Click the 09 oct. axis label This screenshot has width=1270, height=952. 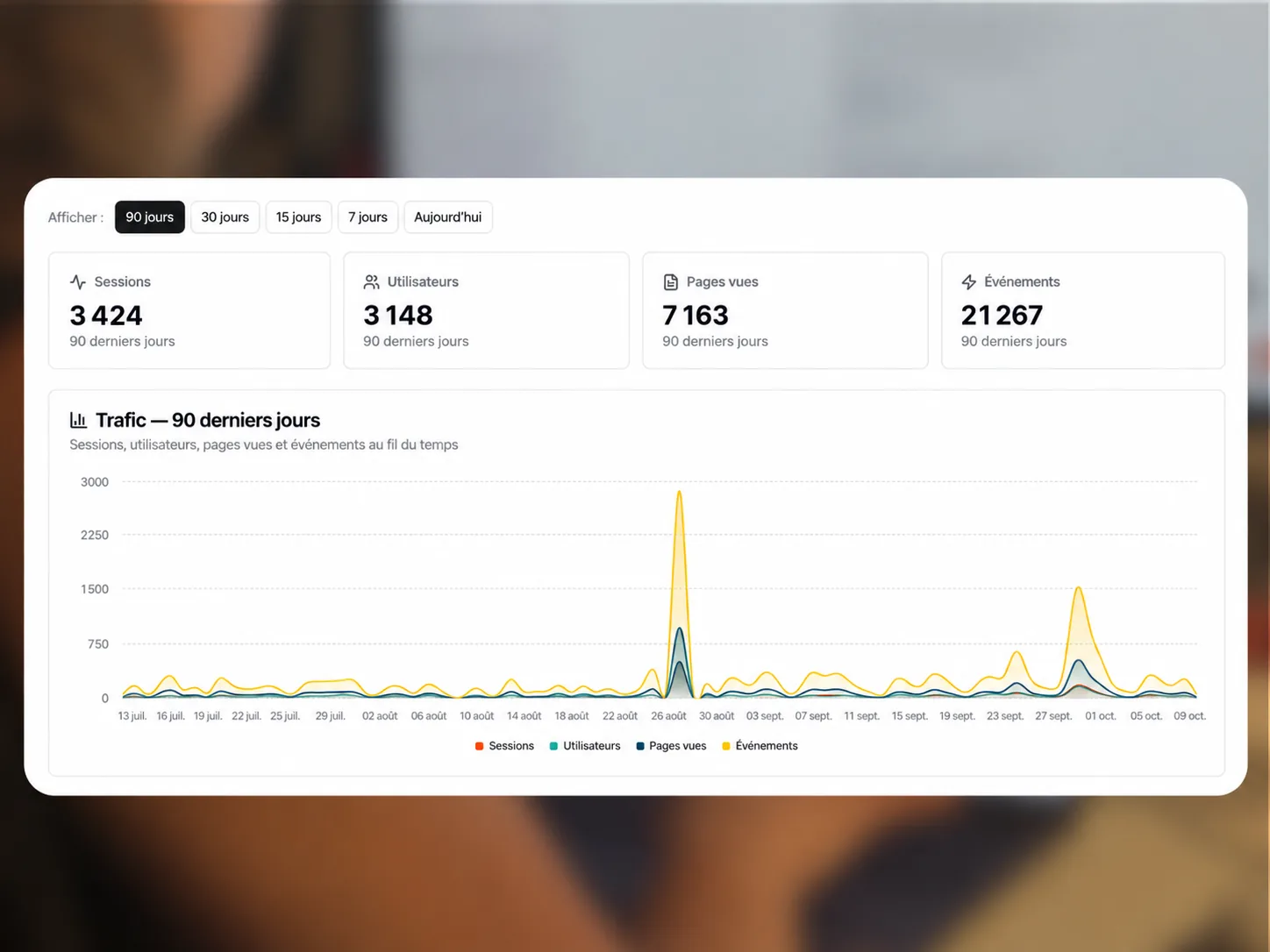click(x=1189, y=716)
